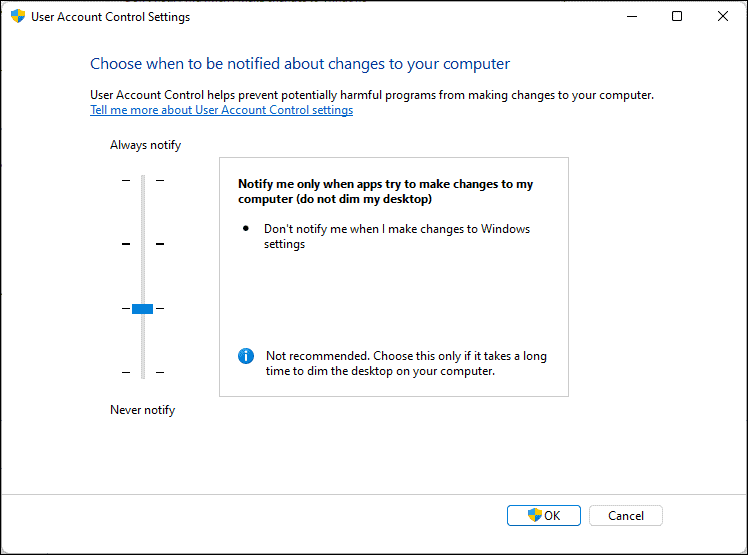Screen dimensions: 748x555
Task: Select 'User Account Control helps prevent' sentence
Action: tap(372, 95)
